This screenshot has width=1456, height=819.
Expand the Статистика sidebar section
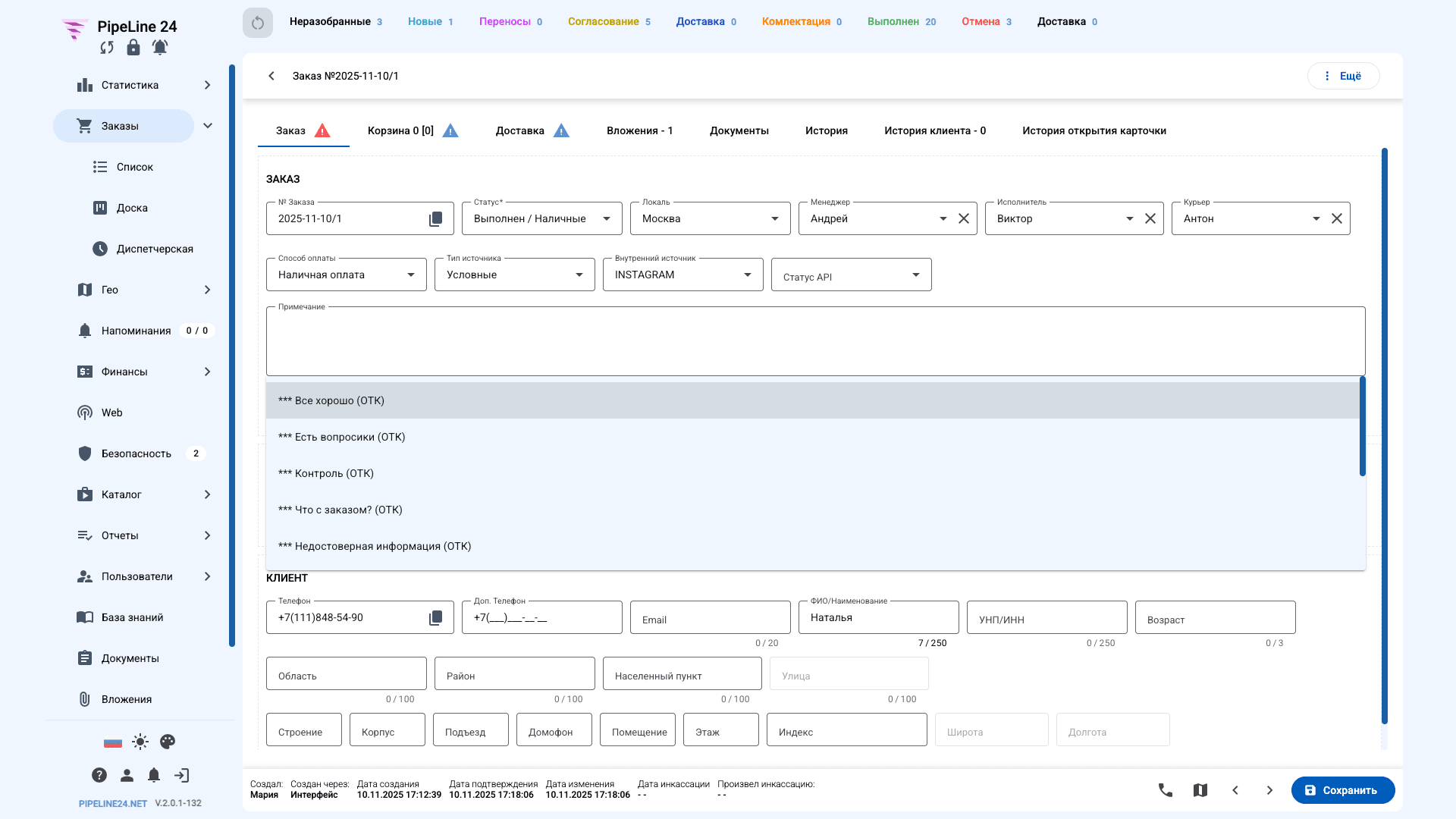click(x=207, y=85)
